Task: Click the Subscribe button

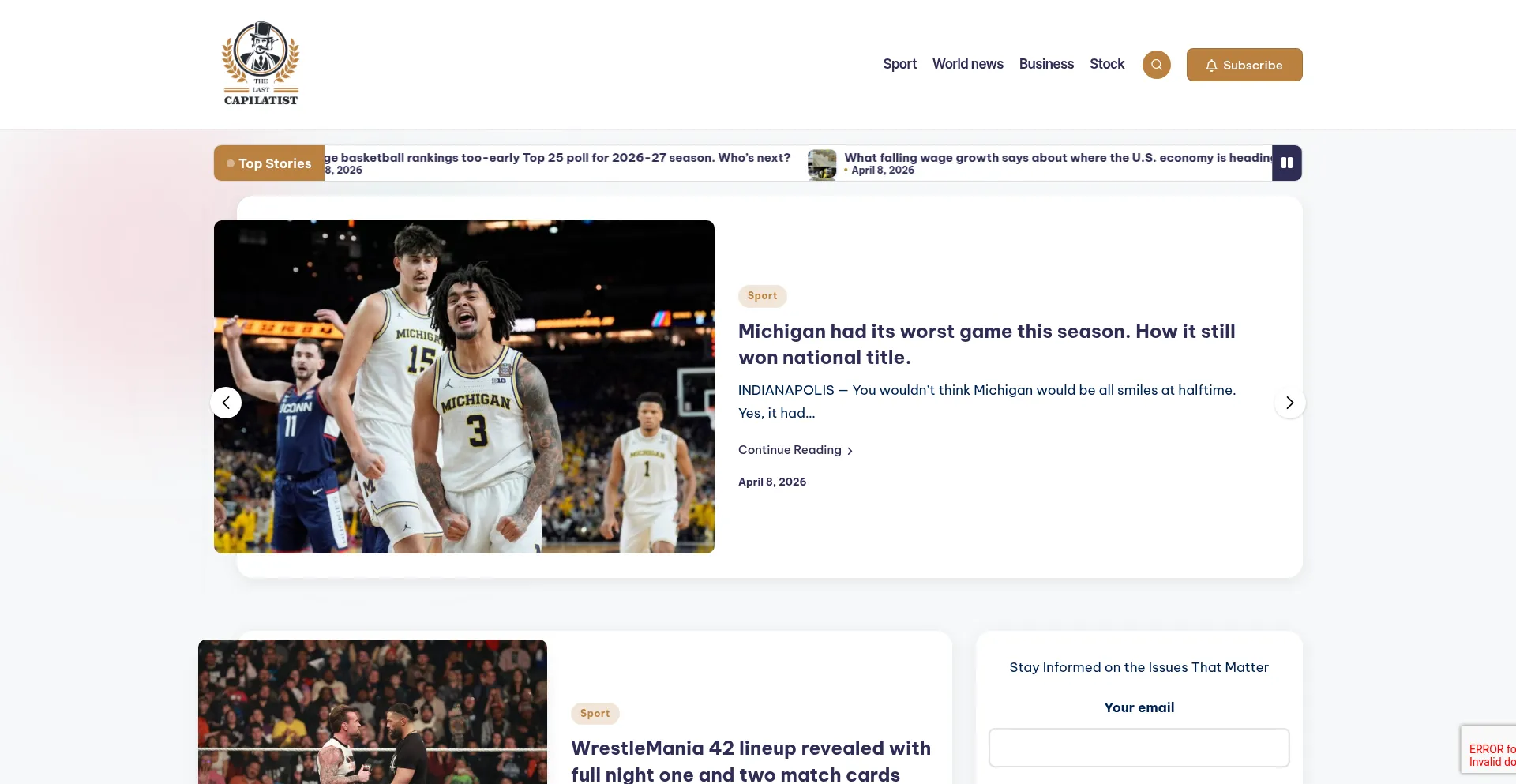Action: tap(1244, 65)
